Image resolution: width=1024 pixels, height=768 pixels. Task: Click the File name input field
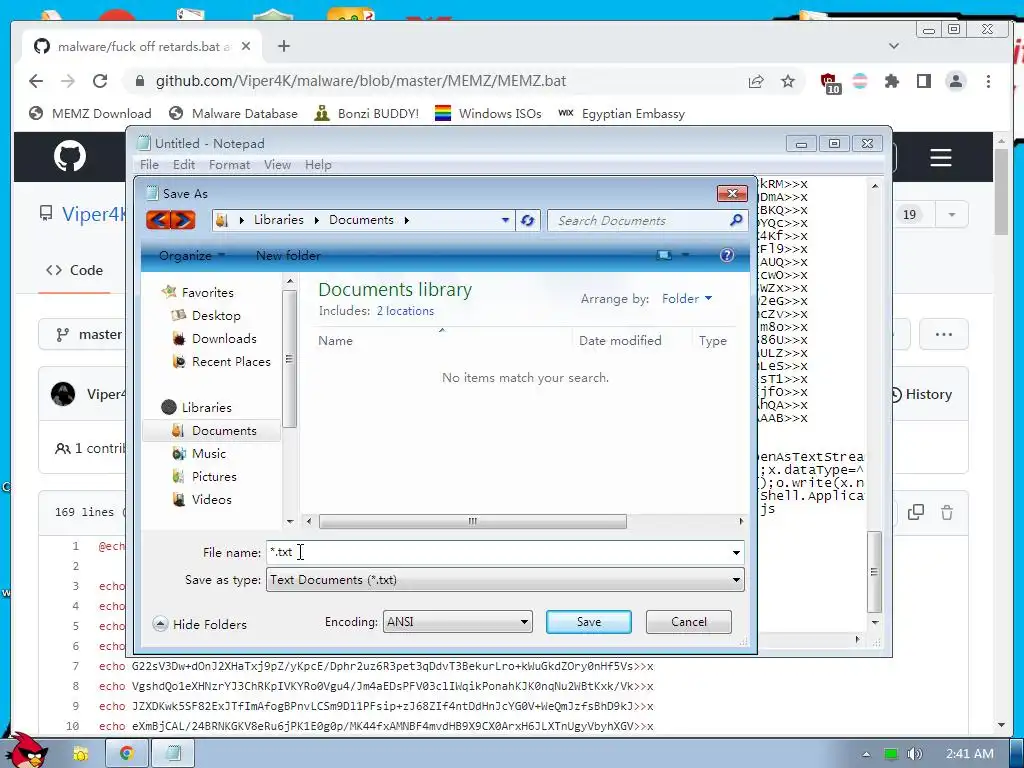coord(499,552)
